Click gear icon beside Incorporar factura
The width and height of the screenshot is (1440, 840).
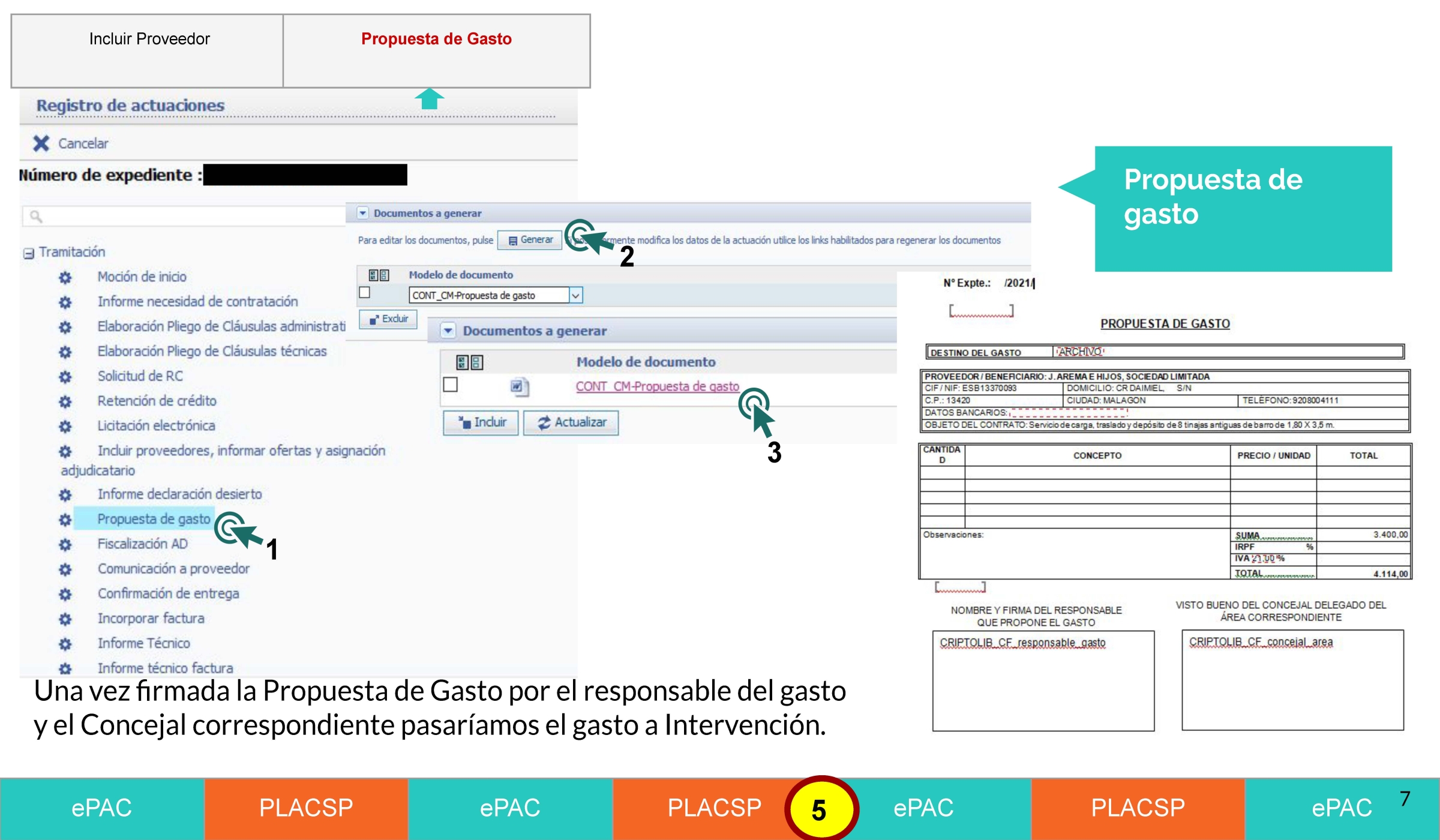[x=65, y=619]
